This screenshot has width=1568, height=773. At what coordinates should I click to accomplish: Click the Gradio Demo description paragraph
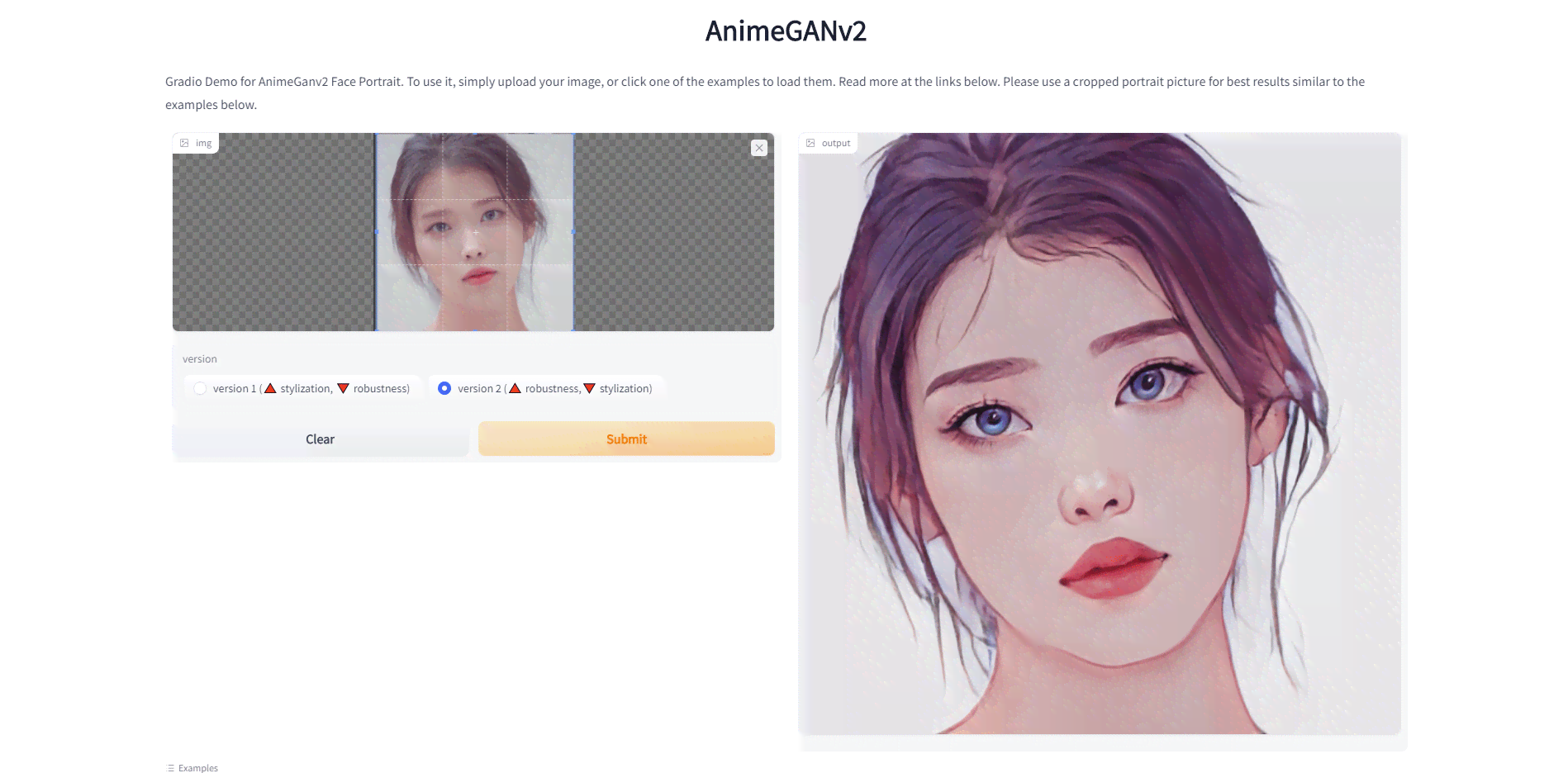pyautogui.click(x=765, y=93)
